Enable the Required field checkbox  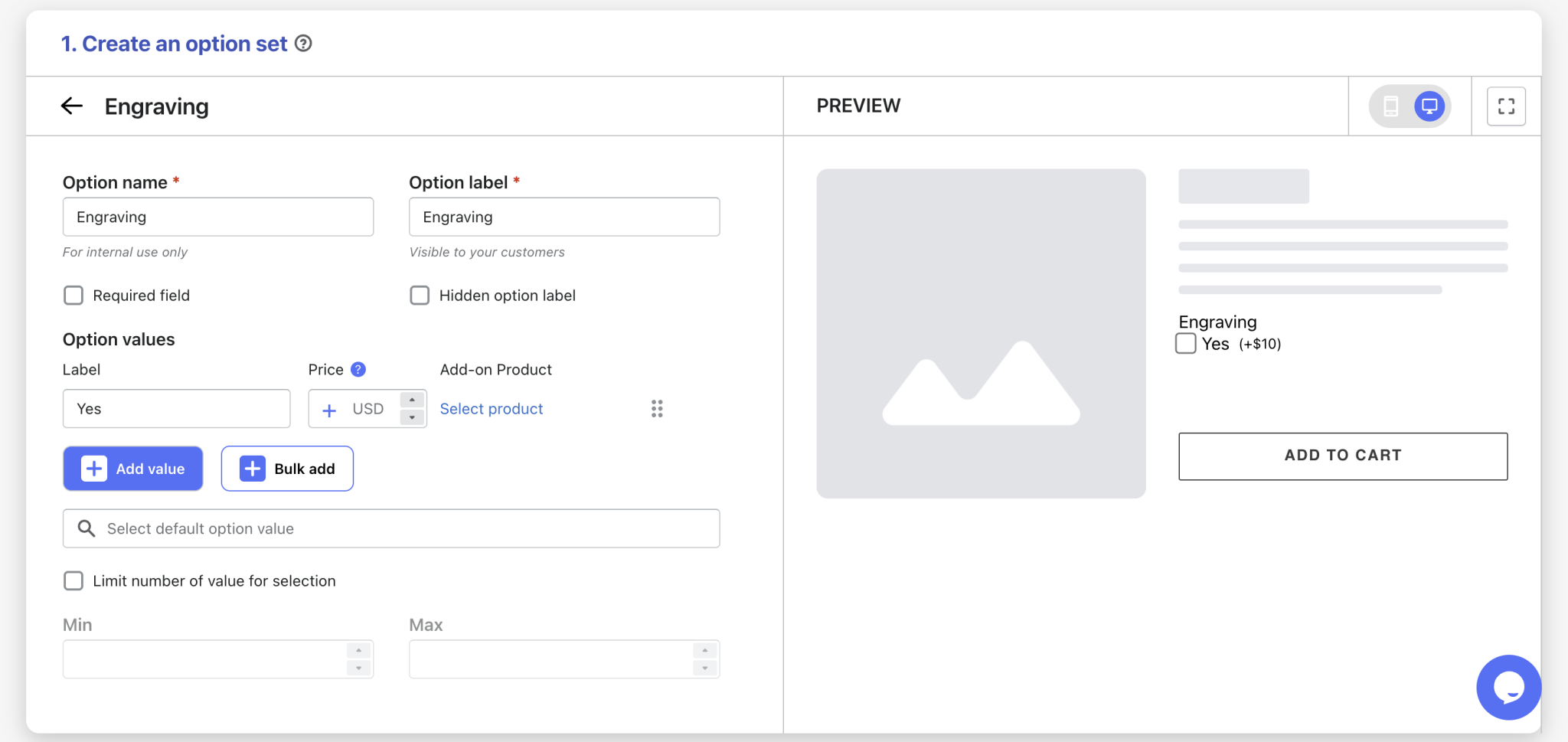(x=73, y=295)
